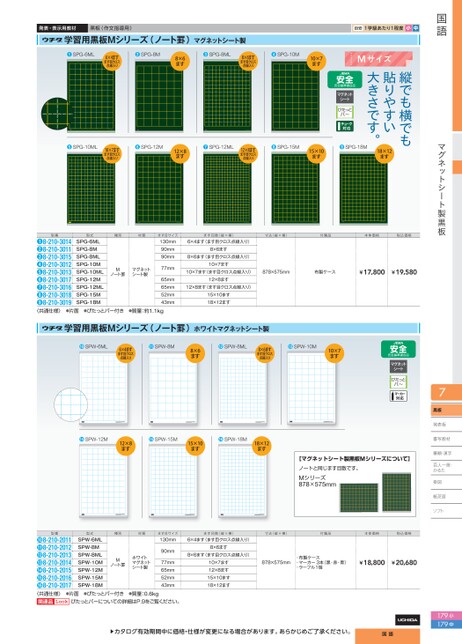
Task: Click the orange 10×7ます badge on SPG-10M
Action: (316, 61)
